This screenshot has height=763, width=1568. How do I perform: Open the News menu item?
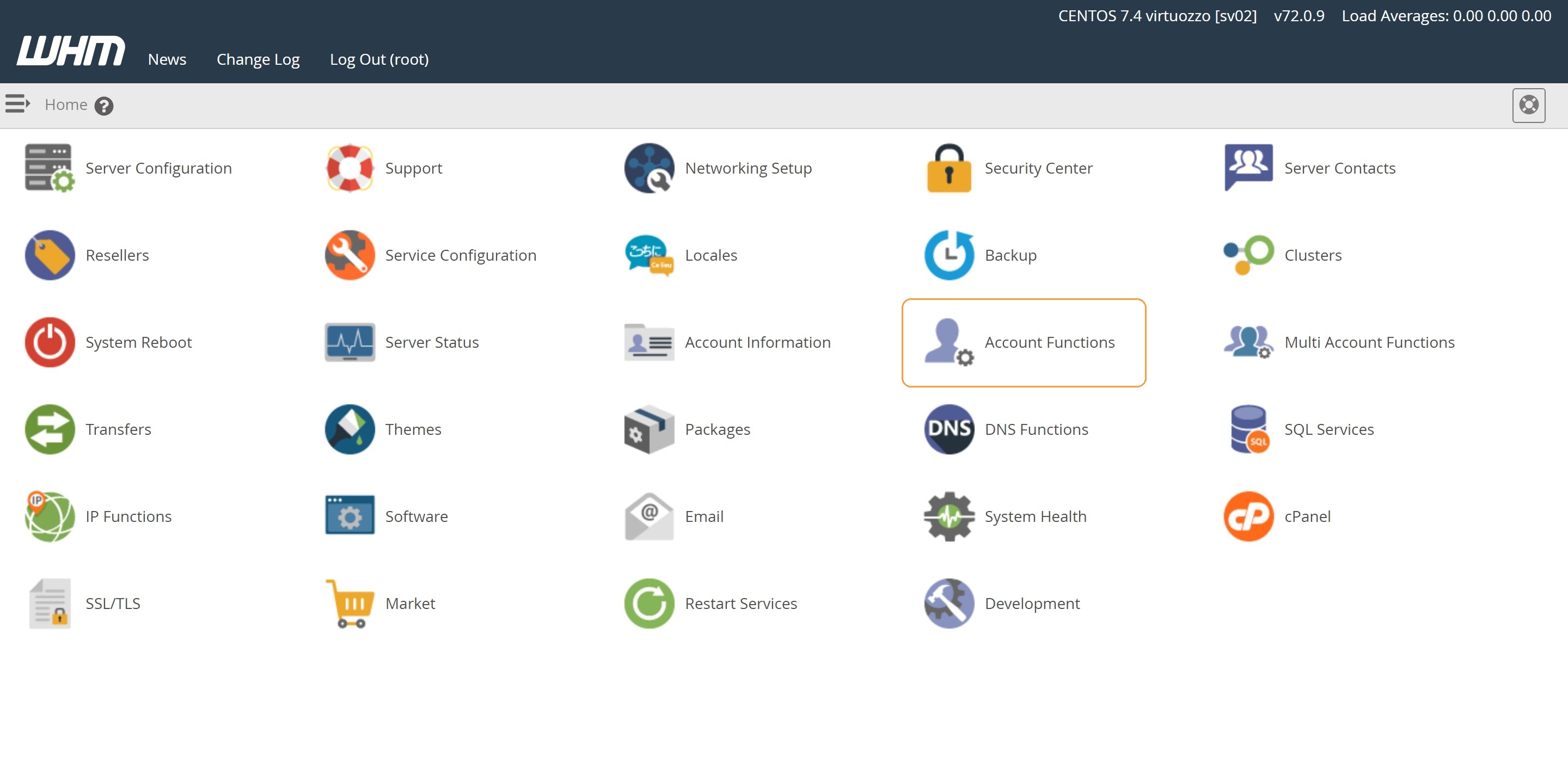[x=167, y=59]
